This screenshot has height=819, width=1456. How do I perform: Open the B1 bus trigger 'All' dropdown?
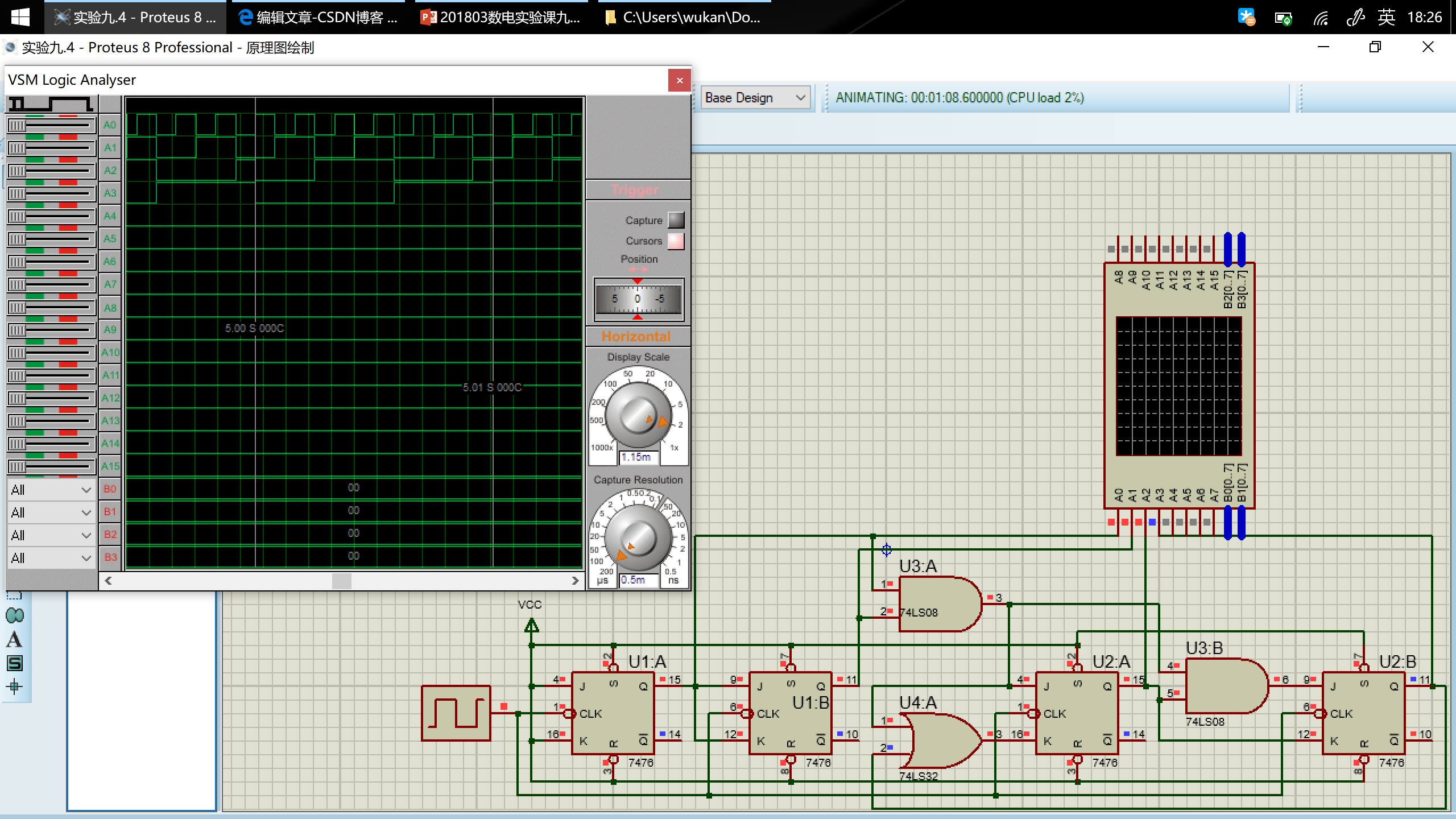pos(51,512)
